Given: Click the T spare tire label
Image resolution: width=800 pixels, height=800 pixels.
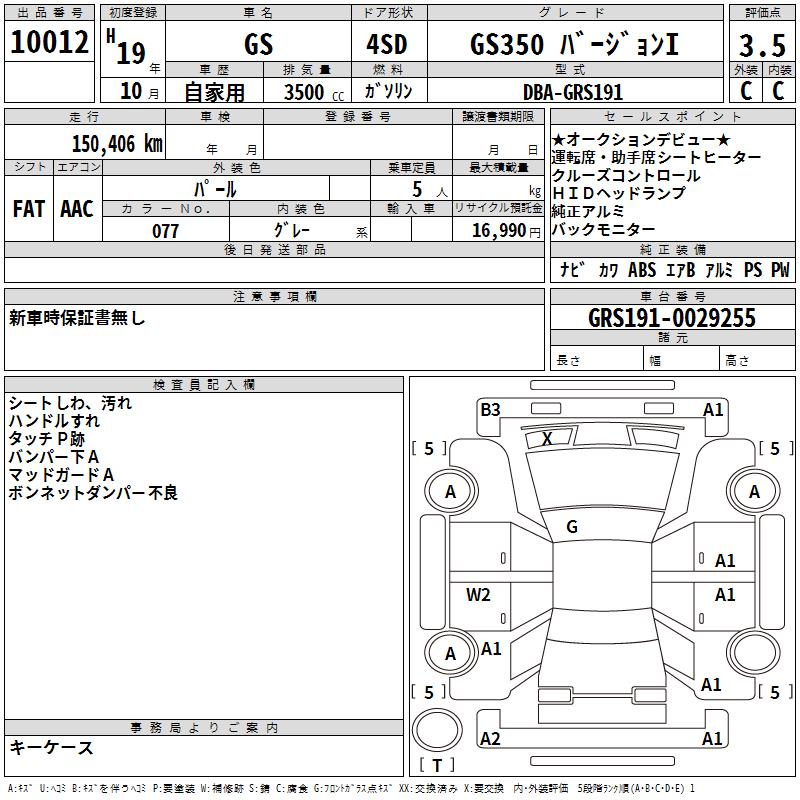Looking at the screenshot, I should 437,765.
